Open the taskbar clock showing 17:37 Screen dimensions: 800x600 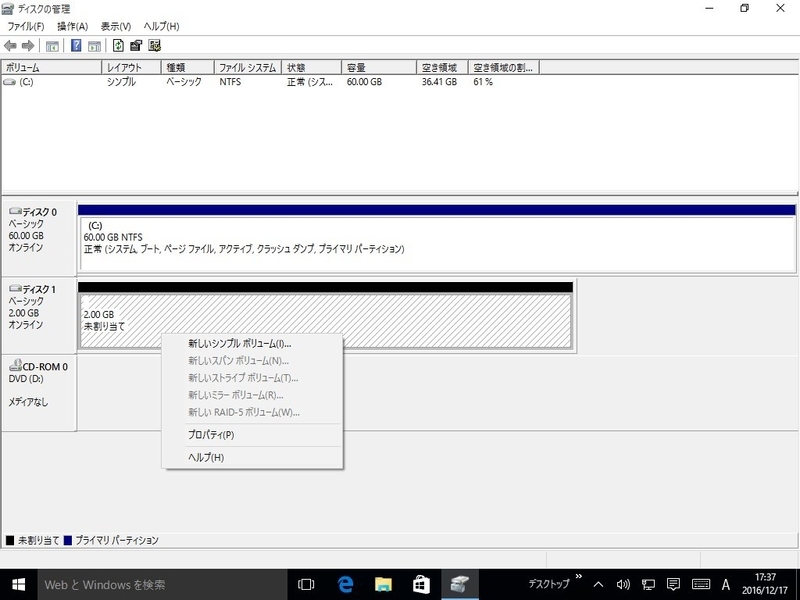[x=765, y=584]
